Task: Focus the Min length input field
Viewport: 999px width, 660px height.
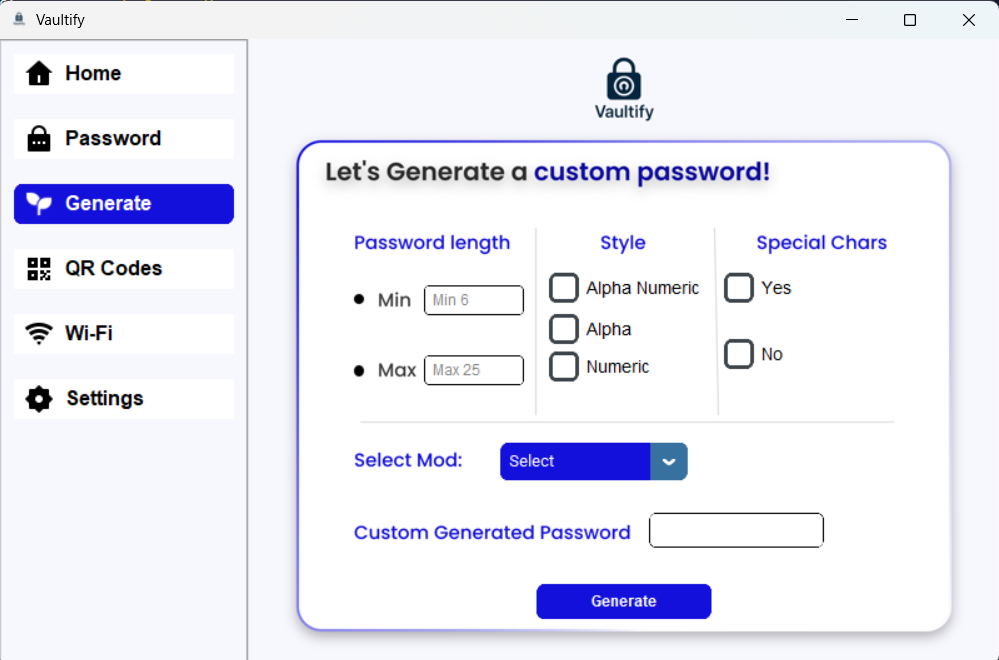Action: click(474, 300)
